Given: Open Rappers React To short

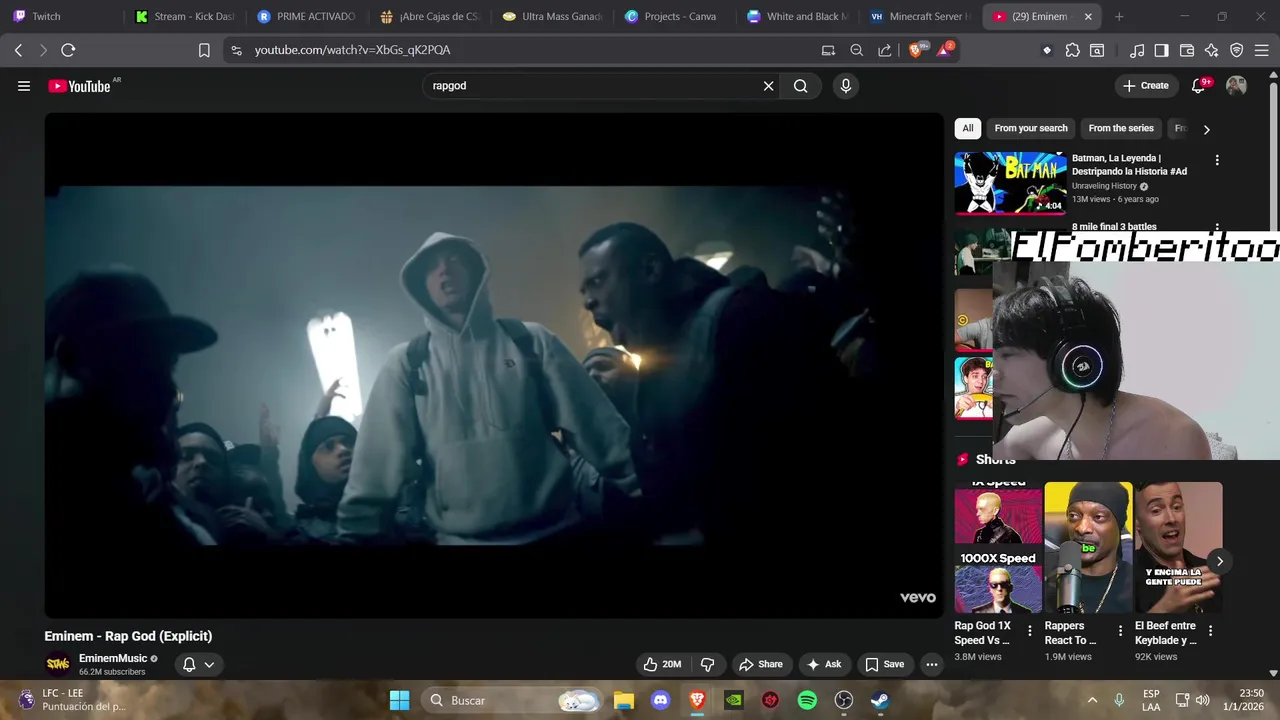Looking at the screenshot, I should [x=1089, y=548].
